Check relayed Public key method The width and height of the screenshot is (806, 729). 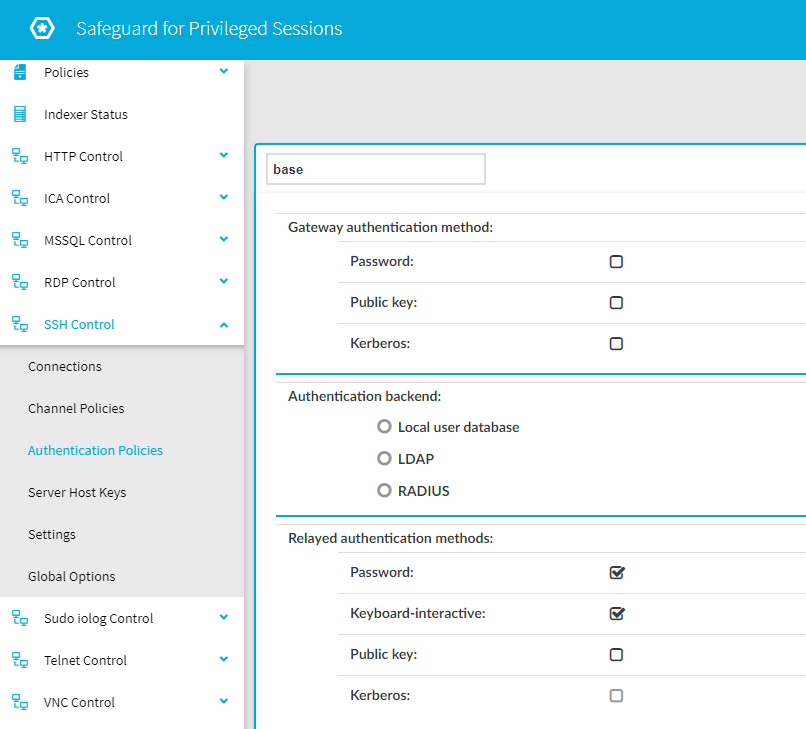[616, 654]
